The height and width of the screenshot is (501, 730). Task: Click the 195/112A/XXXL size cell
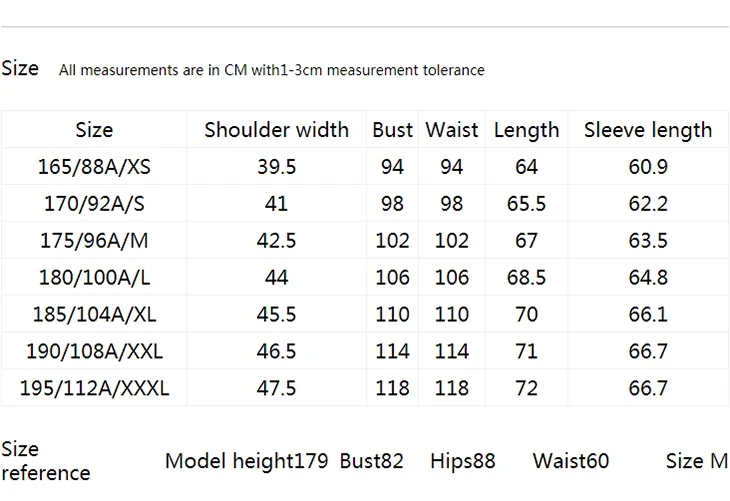pyautogui.click(x=94, y=388)
